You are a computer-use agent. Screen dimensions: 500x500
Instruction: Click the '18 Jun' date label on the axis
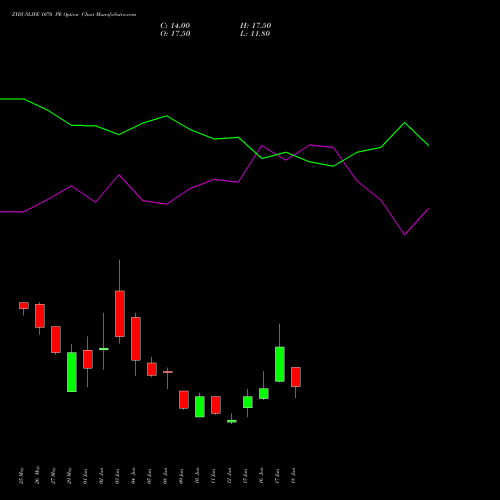pyautogui.click(x=294, y=476)
